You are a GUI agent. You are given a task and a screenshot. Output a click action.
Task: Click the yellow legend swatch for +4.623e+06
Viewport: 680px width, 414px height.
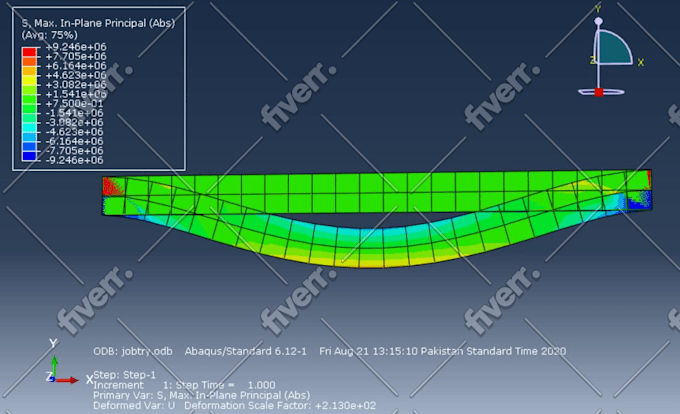29,80
